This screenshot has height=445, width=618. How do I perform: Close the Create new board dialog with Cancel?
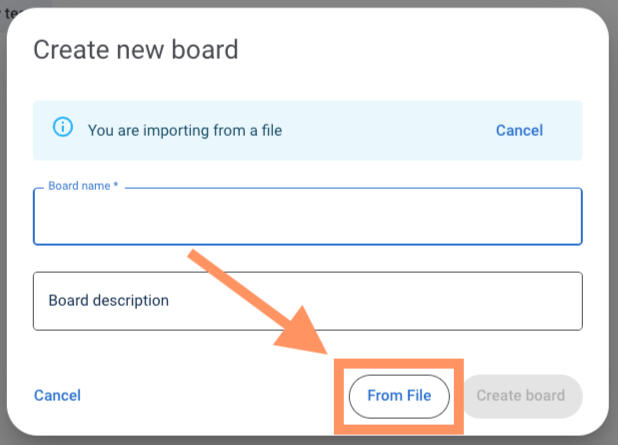click(x=57, y=396)
